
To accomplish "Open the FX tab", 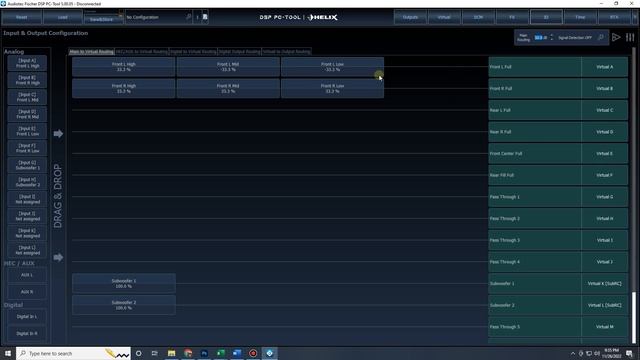I will pyautogui.click(x=512, y=17).
